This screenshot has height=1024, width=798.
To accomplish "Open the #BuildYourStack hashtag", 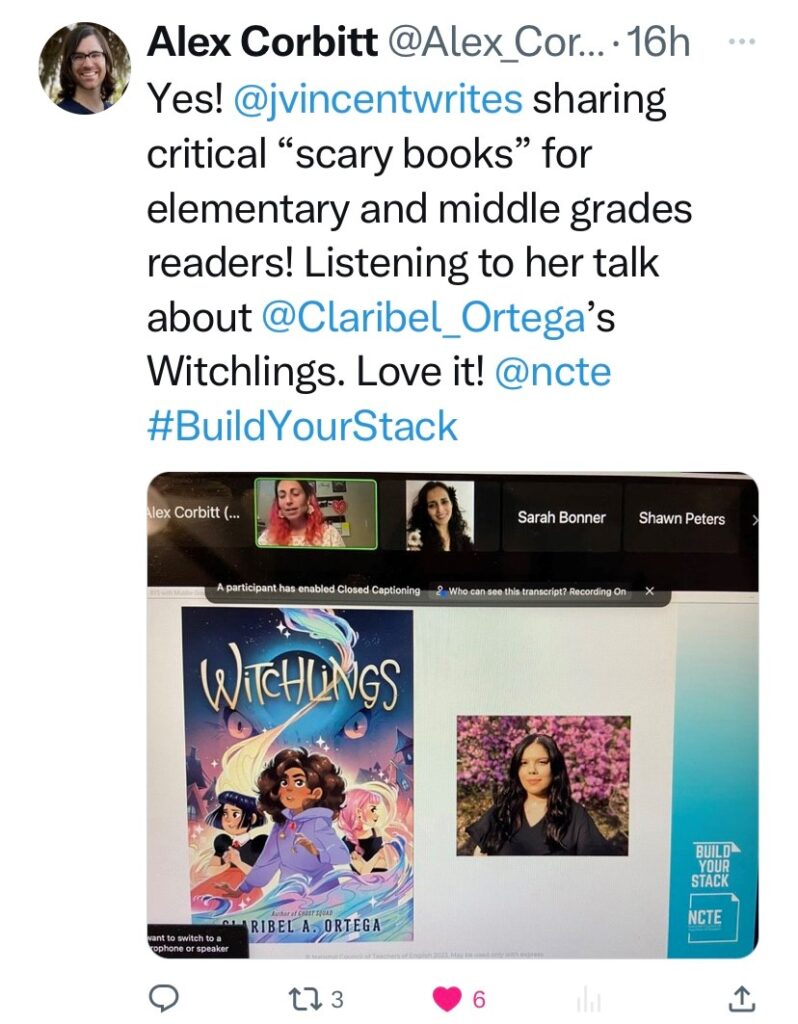I will [x=302, y=426].
